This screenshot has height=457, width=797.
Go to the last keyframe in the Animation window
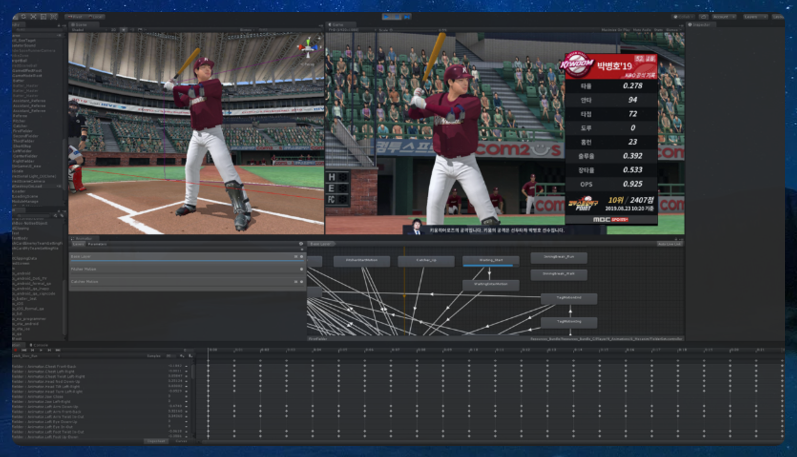click(x=58, y=350)
